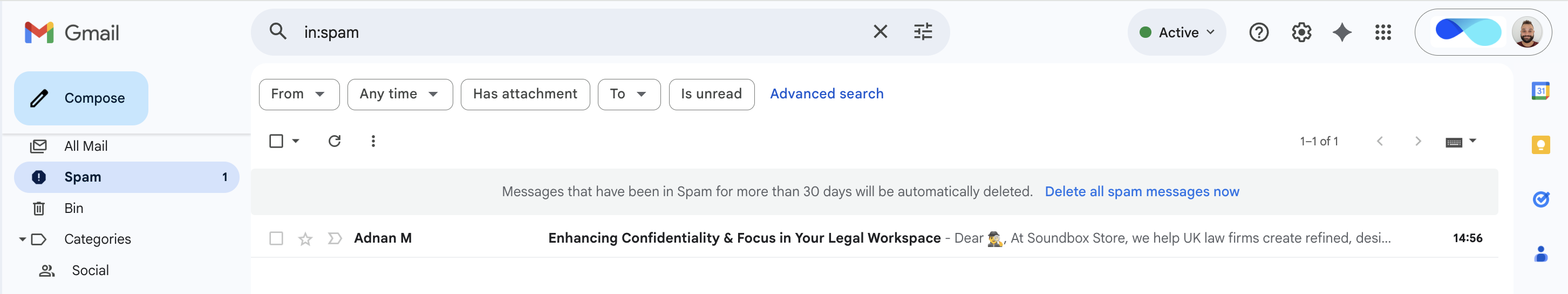Select the Adnan M email checkbox

(276, 238)
